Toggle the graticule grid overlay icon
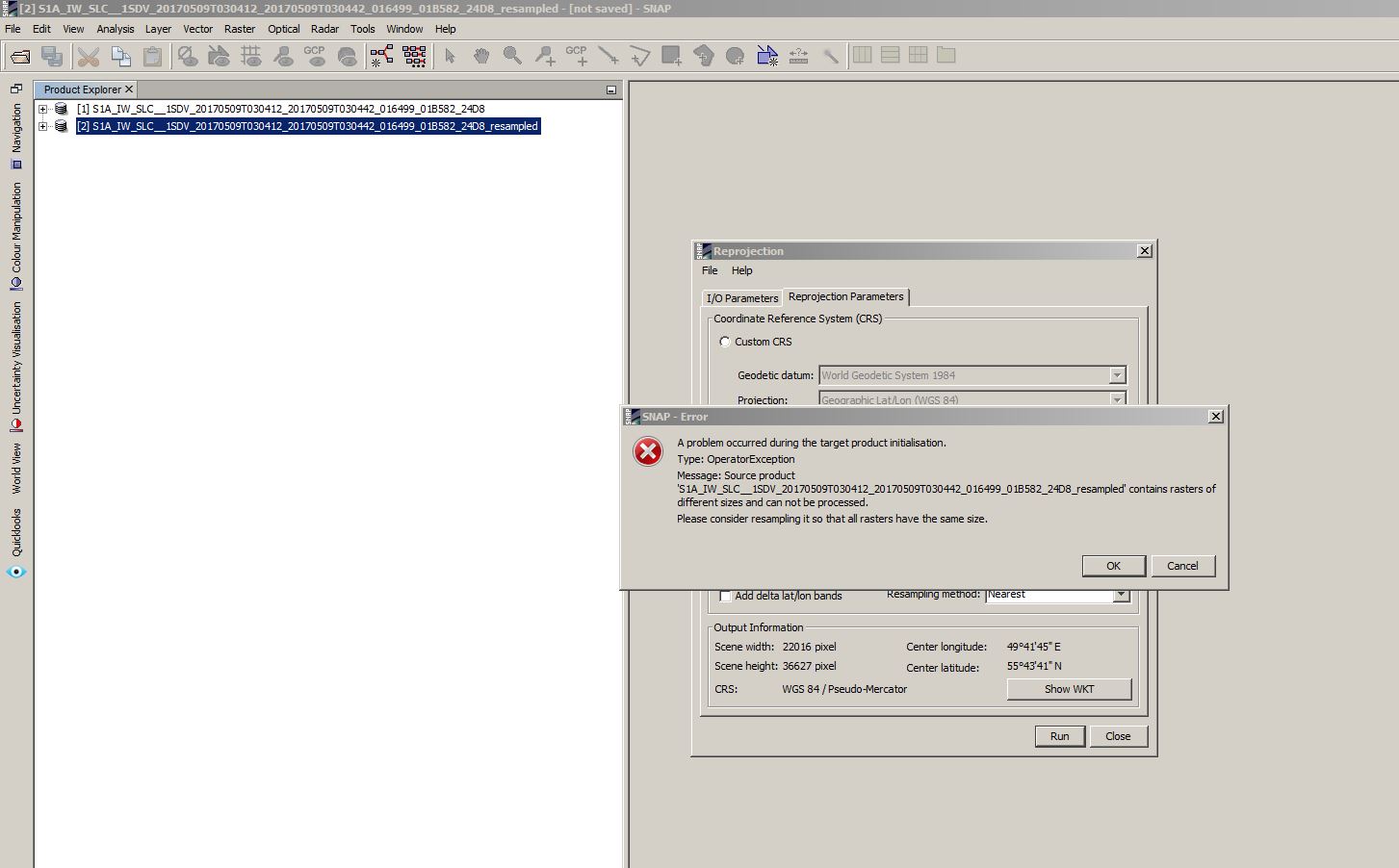This screenshot has width=1399, height=868. (251, 57)
